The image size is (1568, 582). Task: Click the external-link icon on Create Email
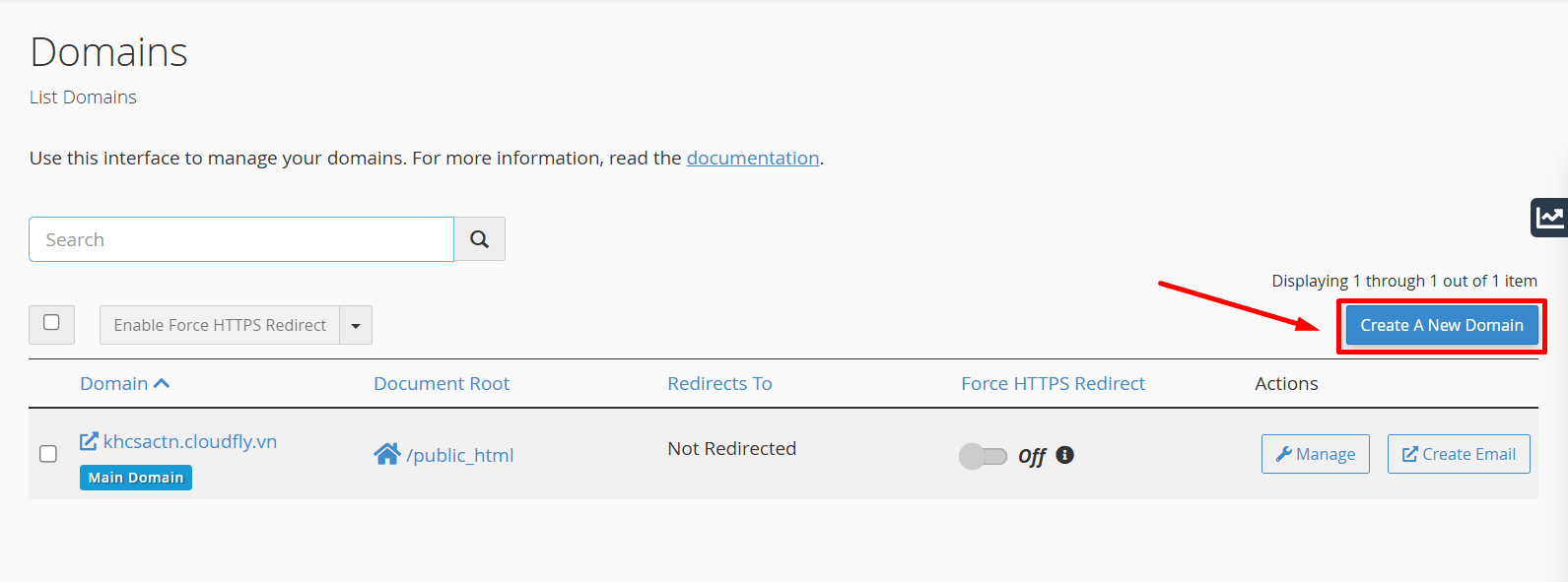(1409, 453)
